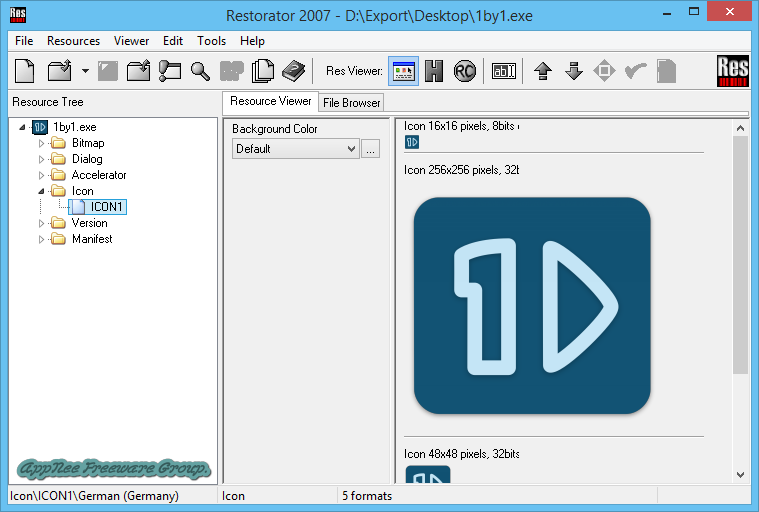Screen dimensions: 759x512
Task: Click the grayed diamond target icon
Action: [605, 71]
